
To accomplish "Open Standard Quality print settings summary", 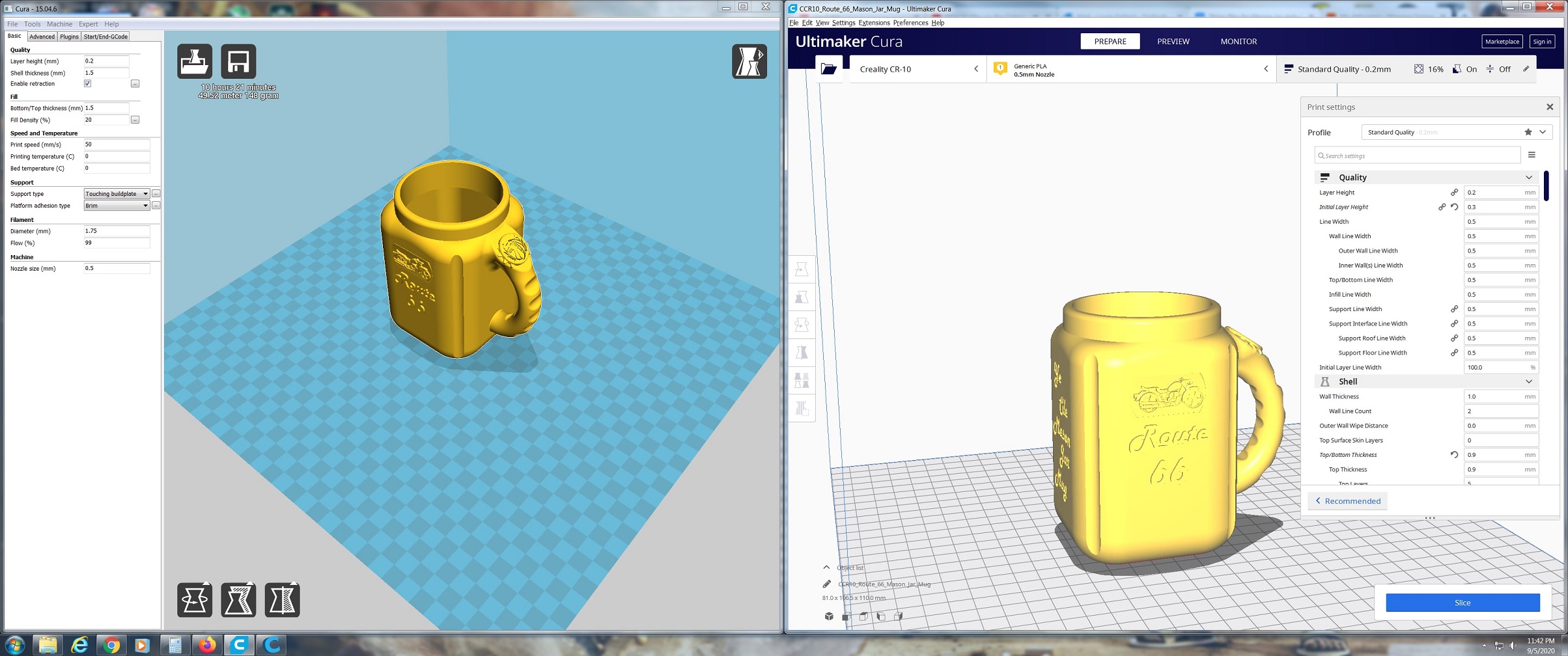I will click(x=1407, y=69).
